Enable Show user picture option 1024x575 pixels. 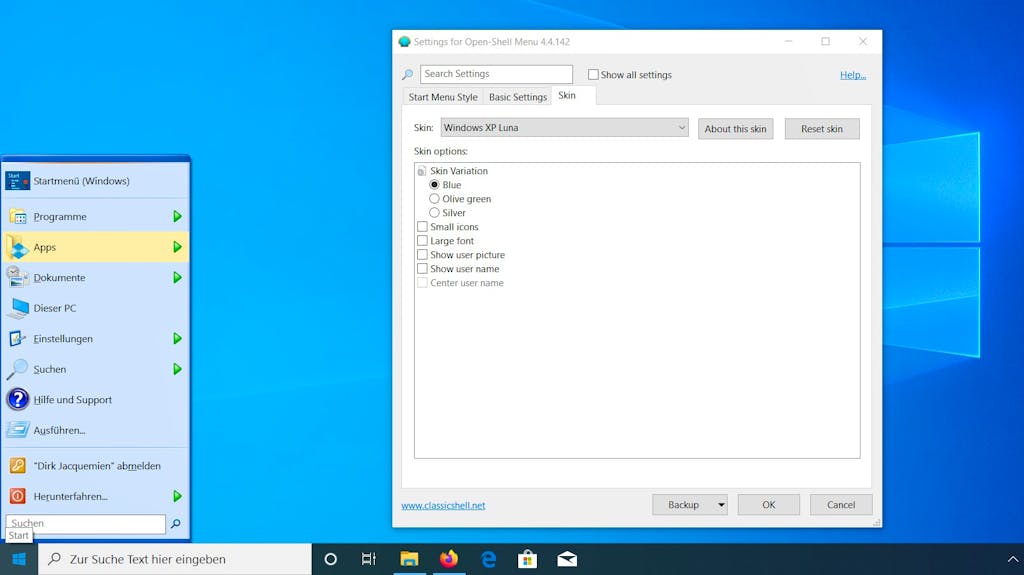[423, 255]
